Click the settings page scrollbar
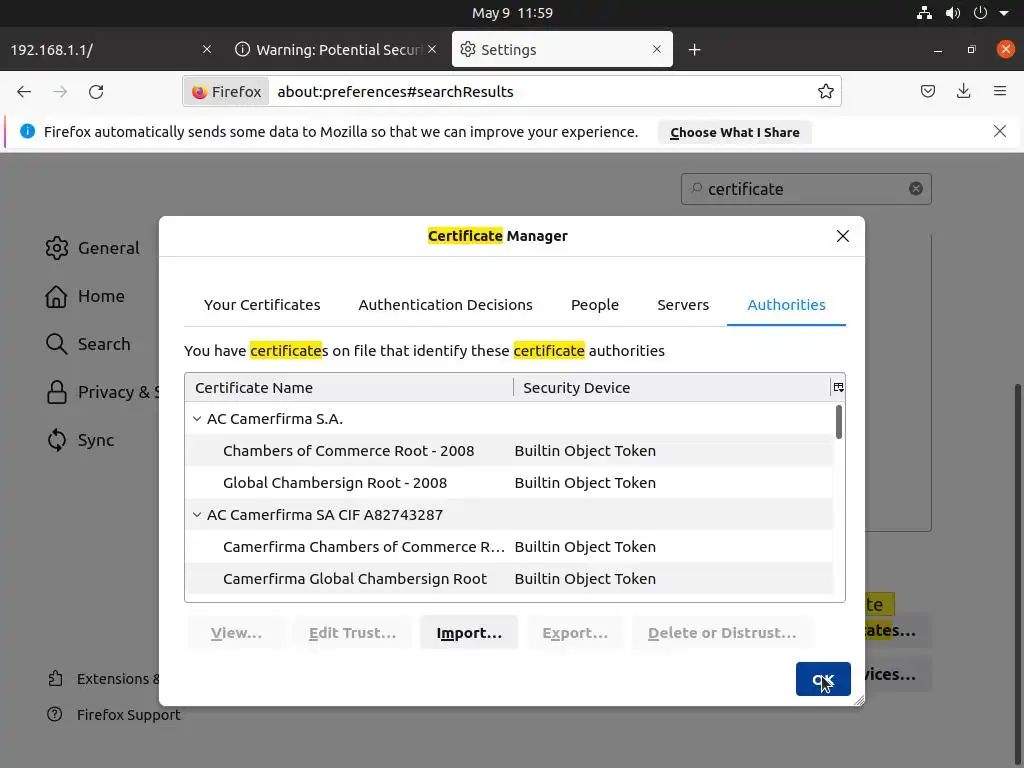 coord(1017,575)
